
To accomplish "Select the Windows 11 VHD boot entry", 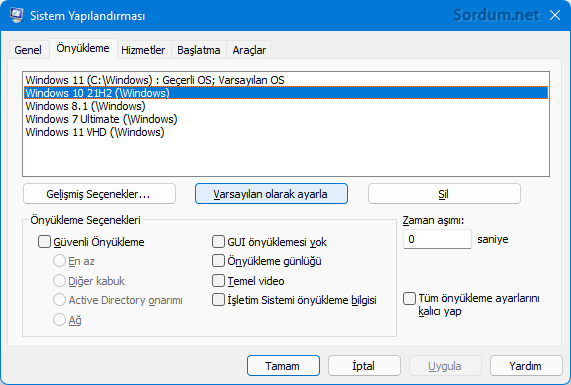I will click(x=286, y=132).
